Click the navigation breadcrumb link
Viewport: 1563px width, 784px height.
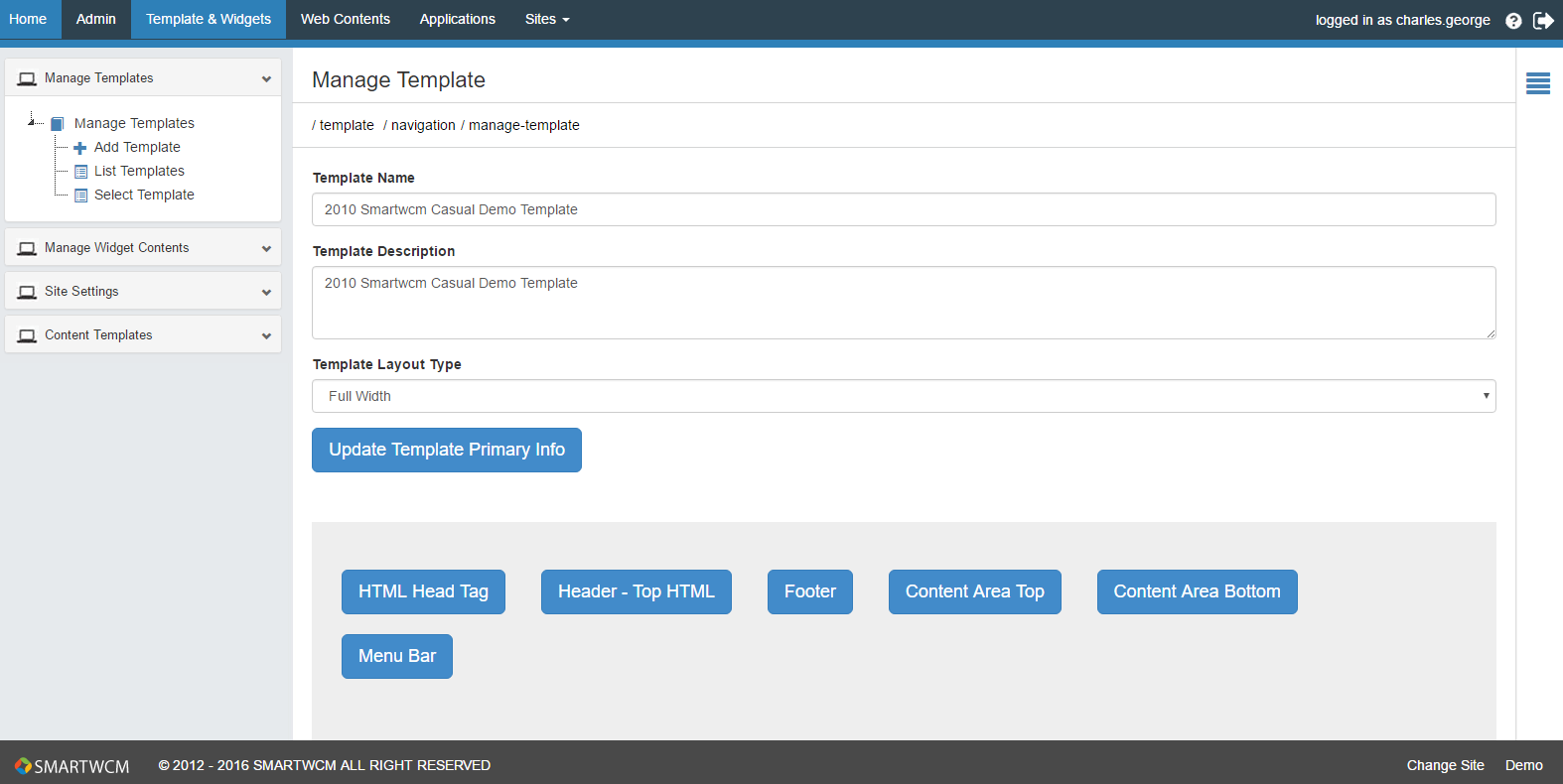coord(423,126)
